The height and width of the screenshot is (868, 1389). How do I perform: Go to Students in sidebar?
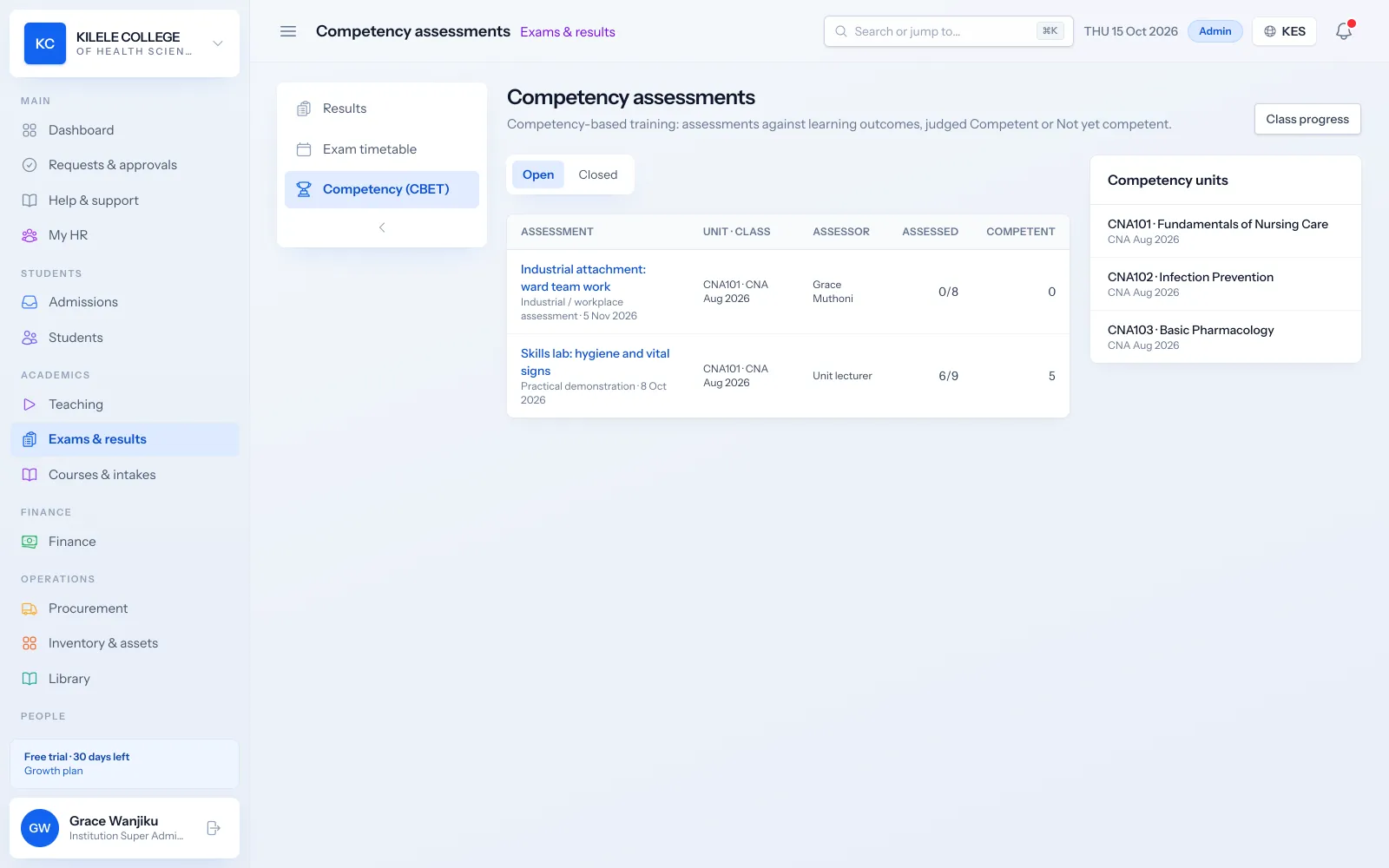(125, 338)
